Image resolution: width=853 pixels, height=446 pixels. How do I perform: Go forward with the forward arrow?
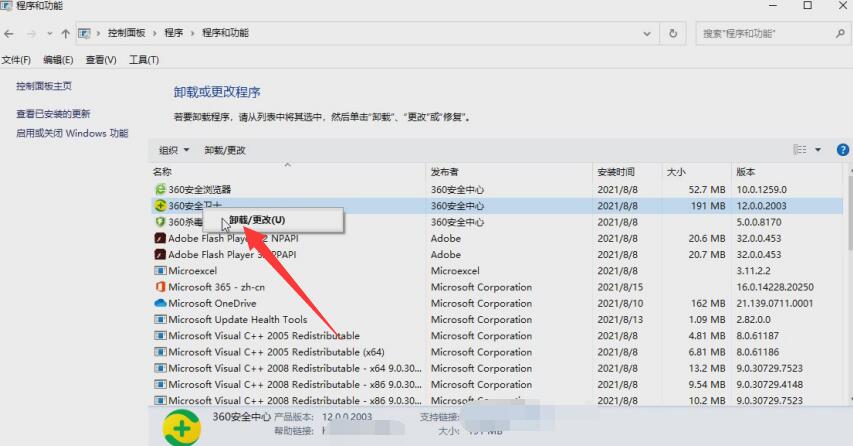tap(32, 34)
